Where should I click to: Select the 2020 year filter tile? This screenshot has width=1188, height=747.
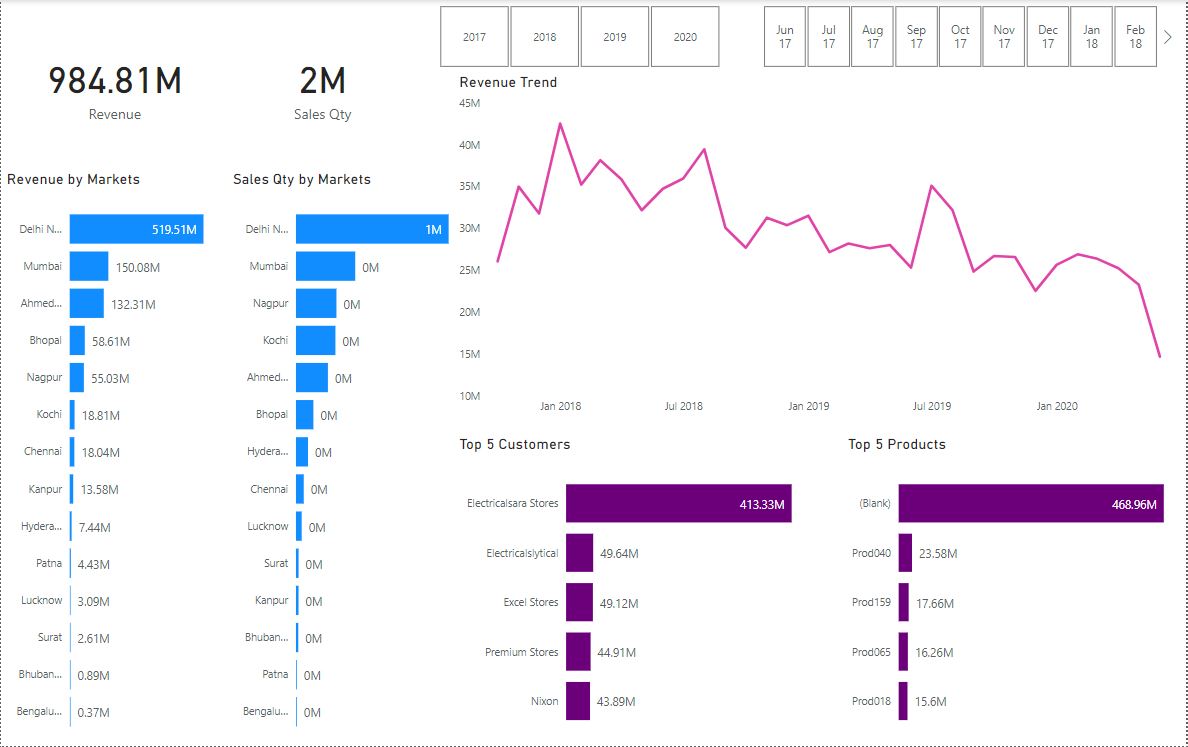685,36
